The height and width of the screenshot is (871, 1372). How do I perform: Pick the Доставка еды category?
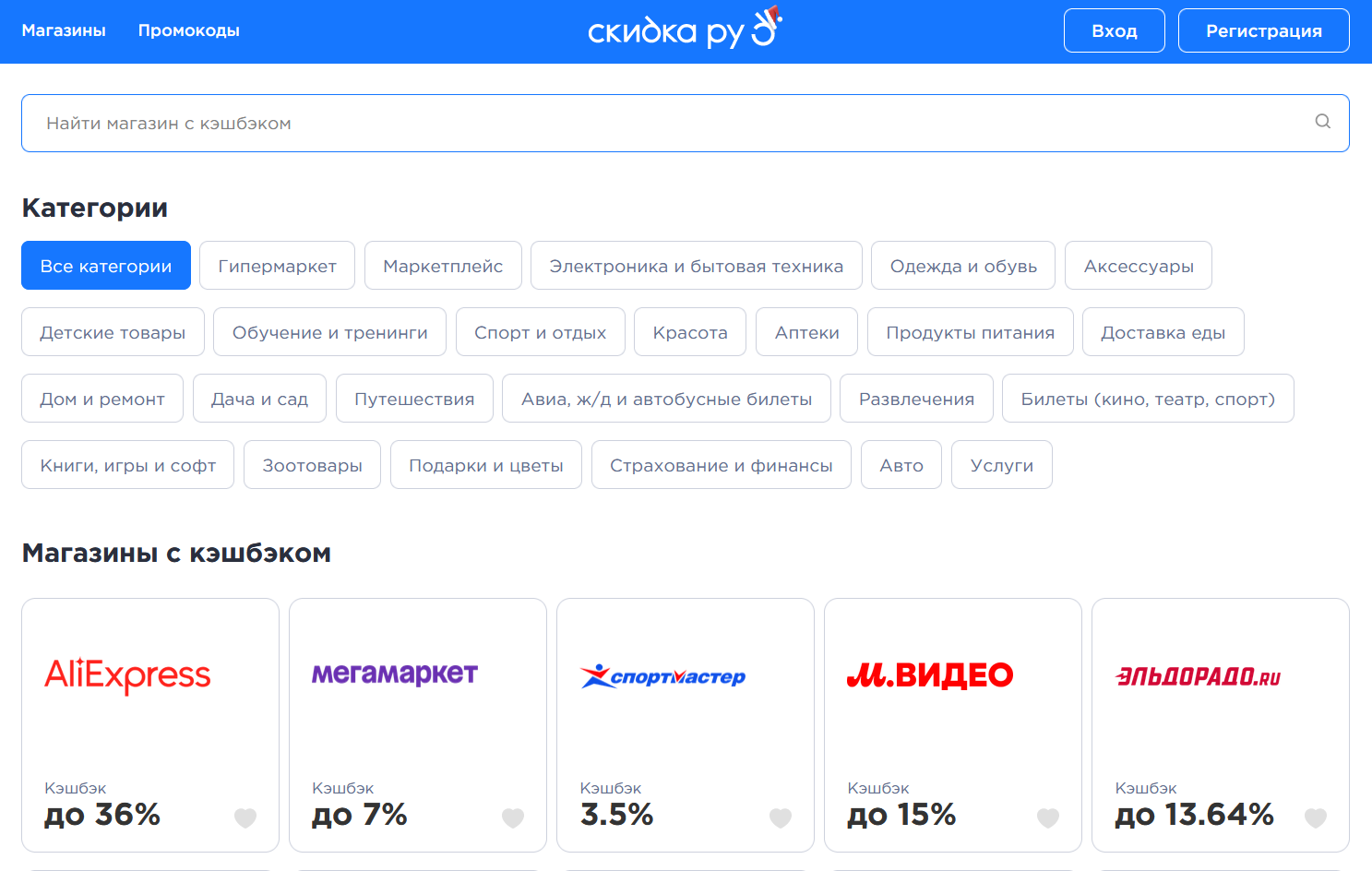tap(1163, 332)
